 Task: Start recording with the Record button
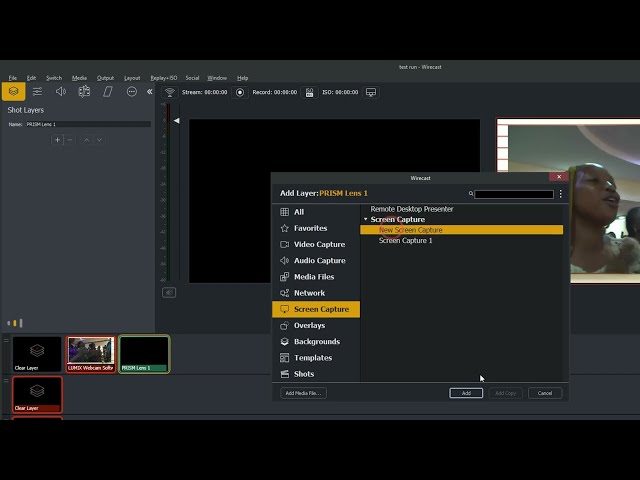pyautogui.click(x=240, y=92)
